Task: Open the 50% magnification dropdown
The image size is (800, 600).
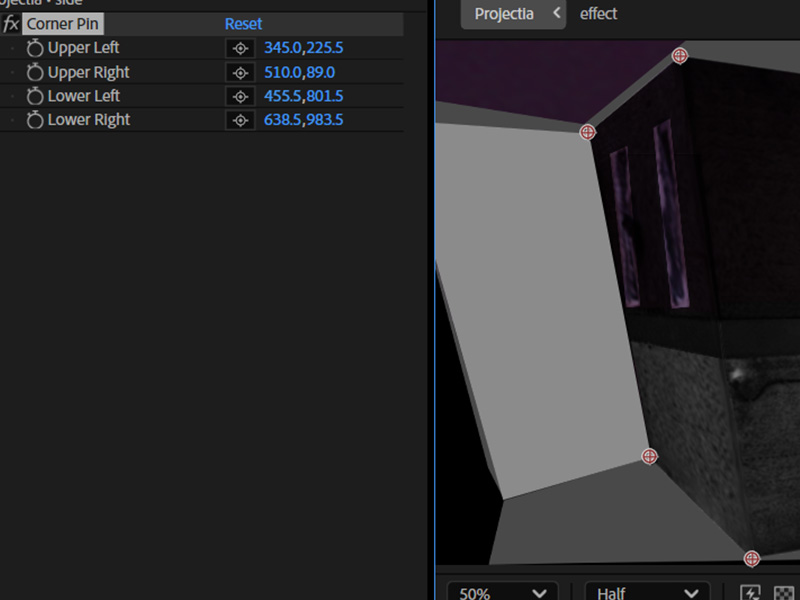Action: click(502, 592)
